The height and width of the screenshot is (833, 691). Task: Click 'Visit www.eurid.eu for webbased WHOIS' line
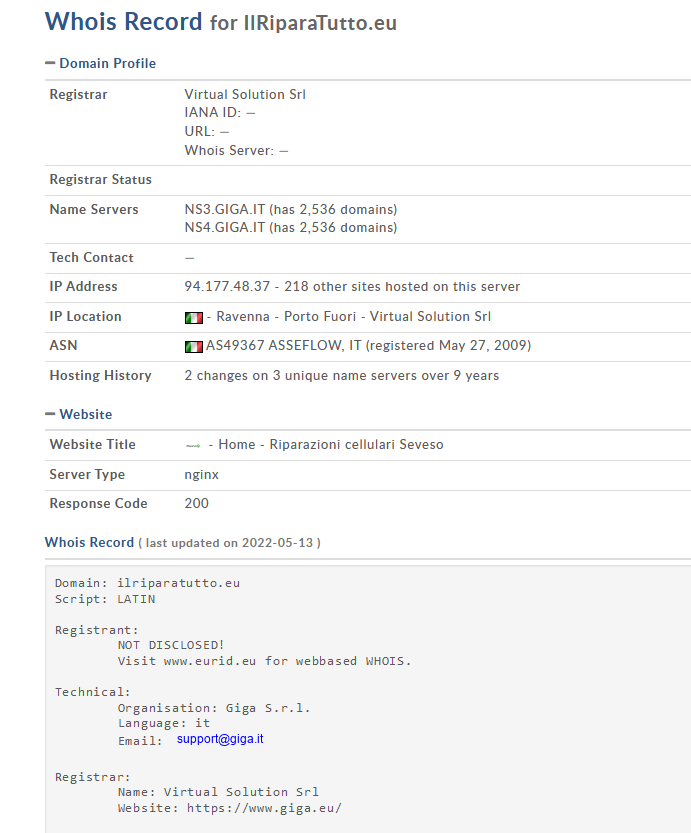[265, 661]
